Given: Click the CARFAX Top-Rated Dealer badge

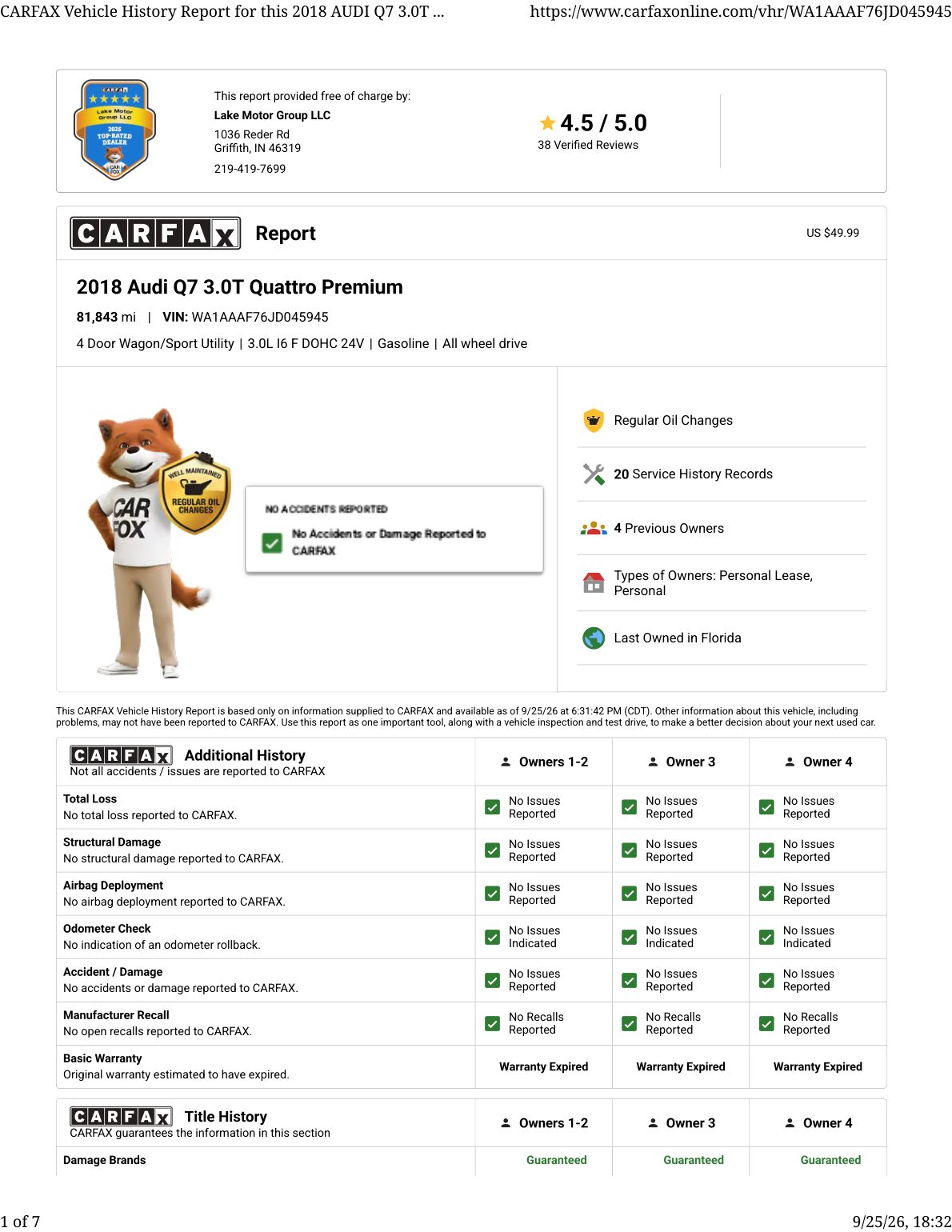Looking at the screenshot, I should 114,130.
